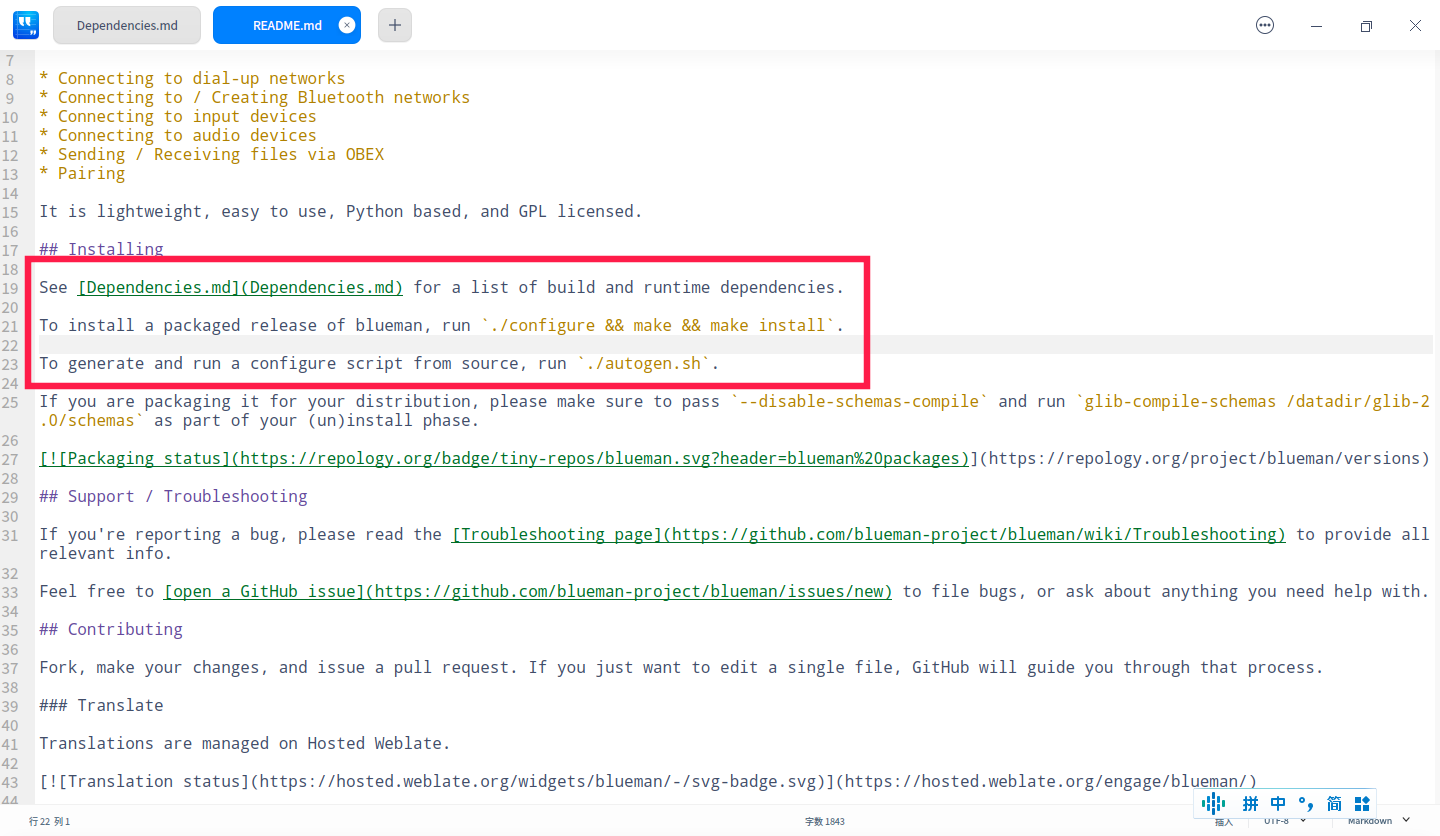Click the ### Translate heading
This screenshot has height=836, width=1440.
coord(101,705)
